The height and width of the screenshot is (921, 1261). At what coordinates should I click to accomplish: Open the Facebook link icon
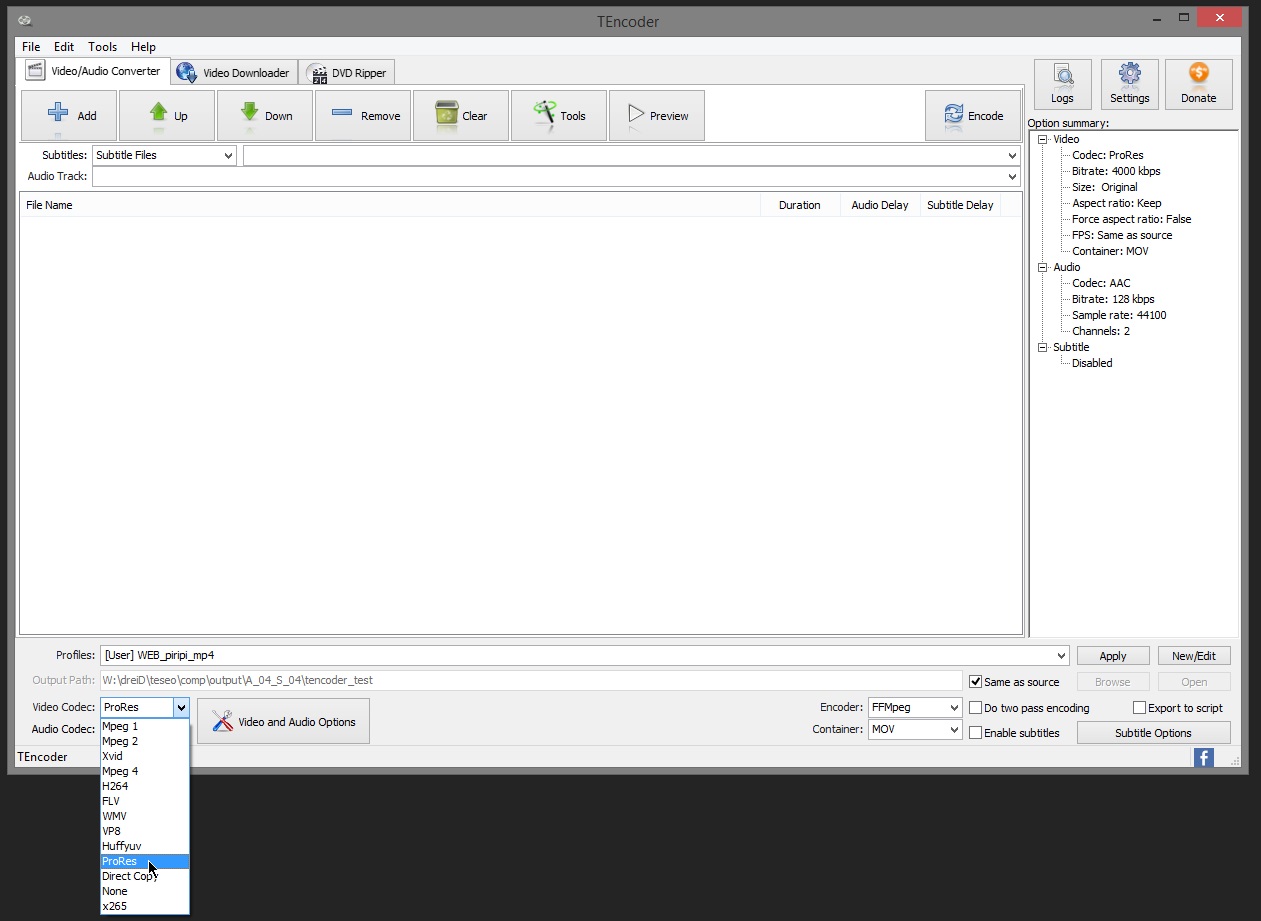click(1204, 758)
